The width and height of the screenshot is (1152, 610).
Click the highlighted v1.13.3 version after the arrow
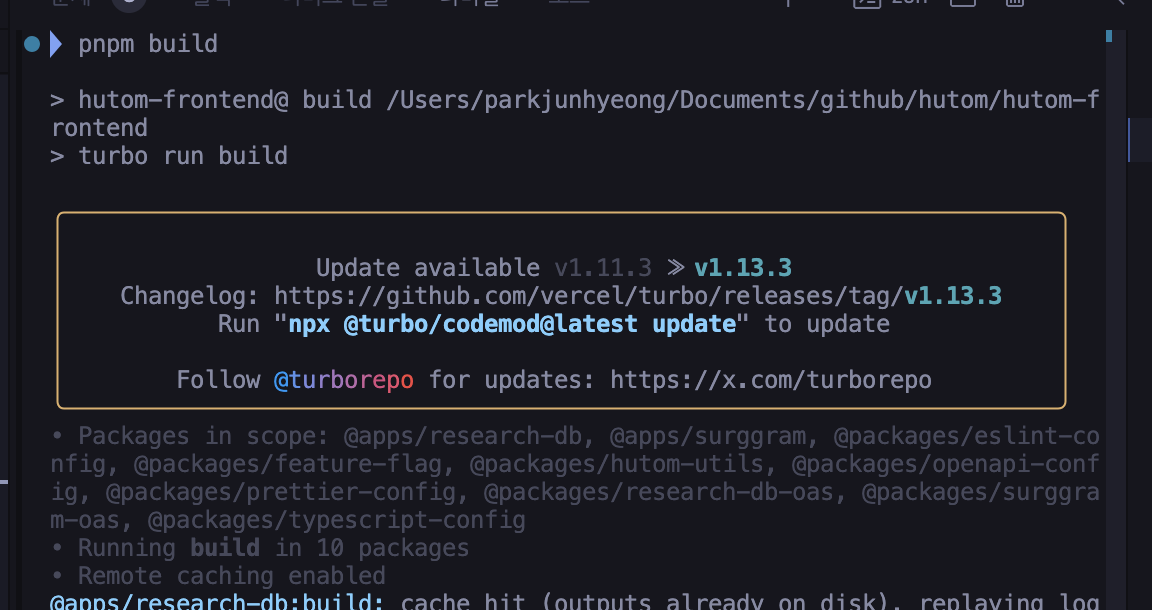[x=743, y=268]
